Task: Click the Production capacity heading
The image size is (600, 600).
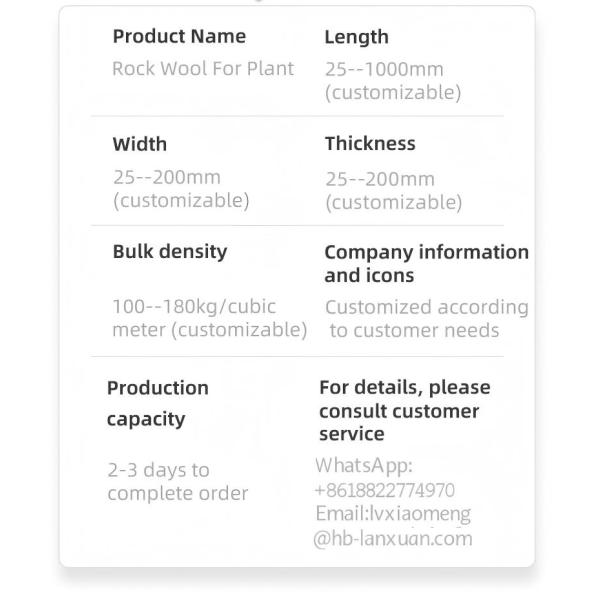Action: (x=158, y=403)
